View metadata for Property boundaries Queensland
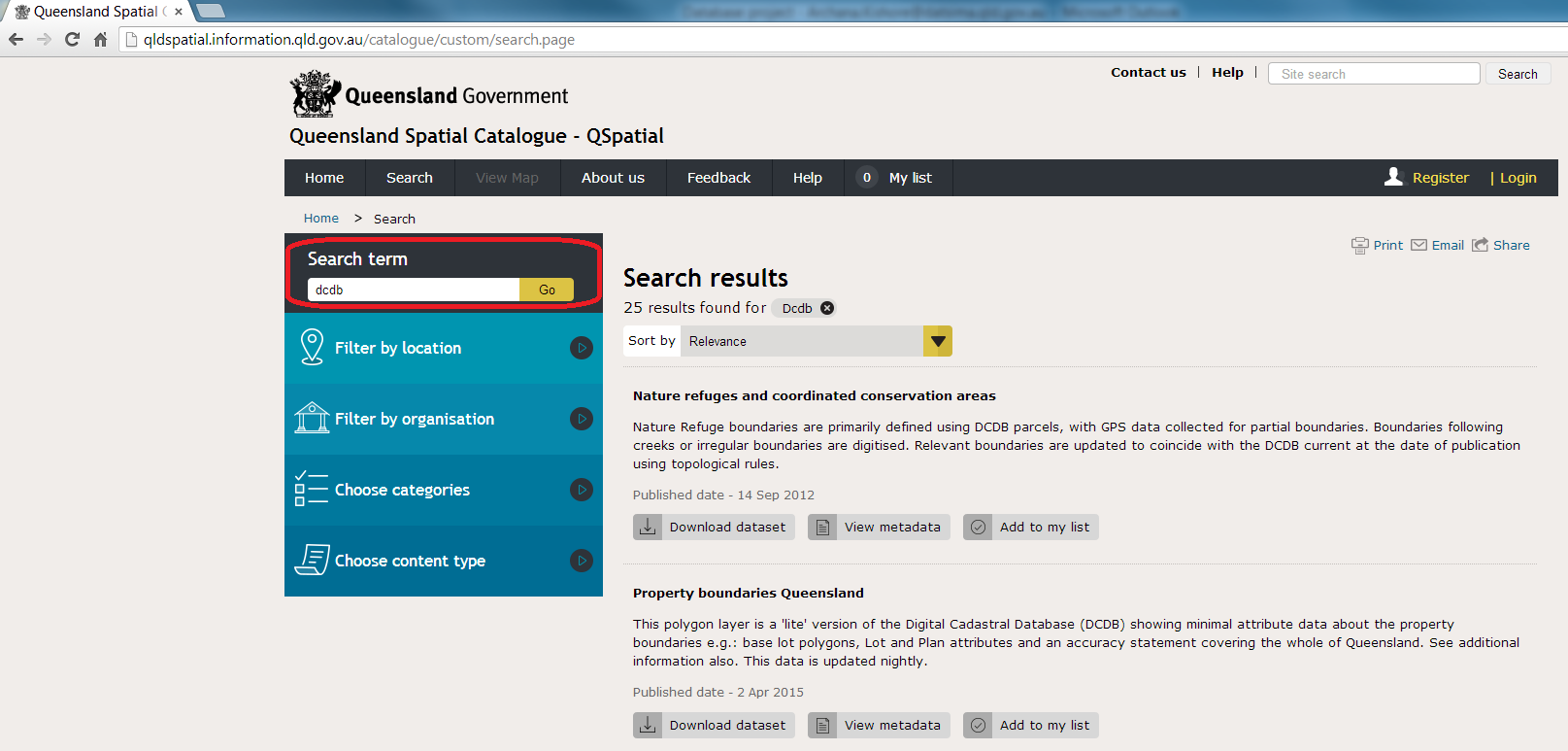Screen dimensions: 1568x751 (879, 725)
